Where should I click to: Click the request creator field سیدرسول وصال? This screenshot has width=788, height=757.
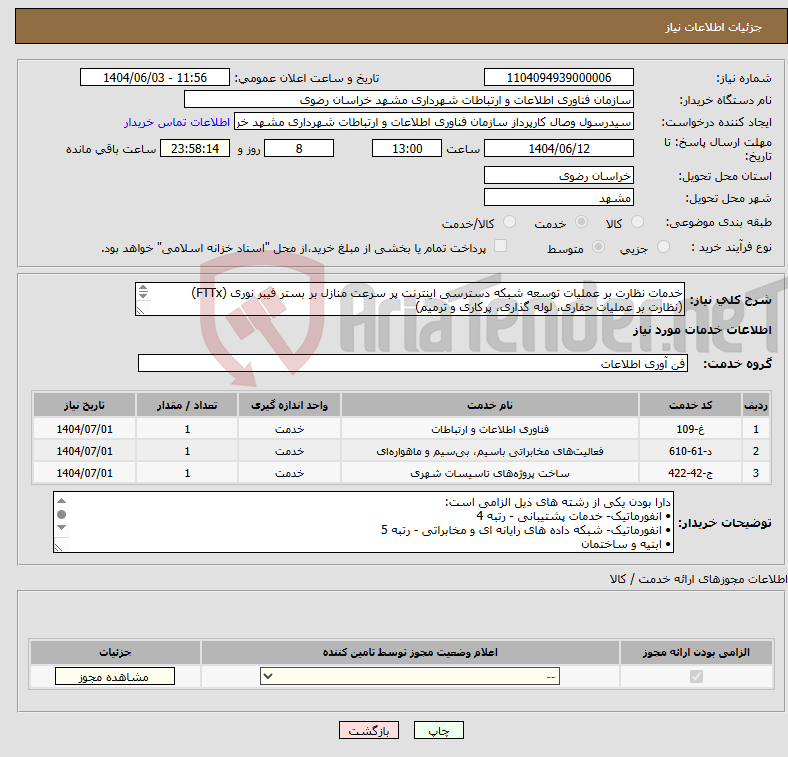click(434, 122)
